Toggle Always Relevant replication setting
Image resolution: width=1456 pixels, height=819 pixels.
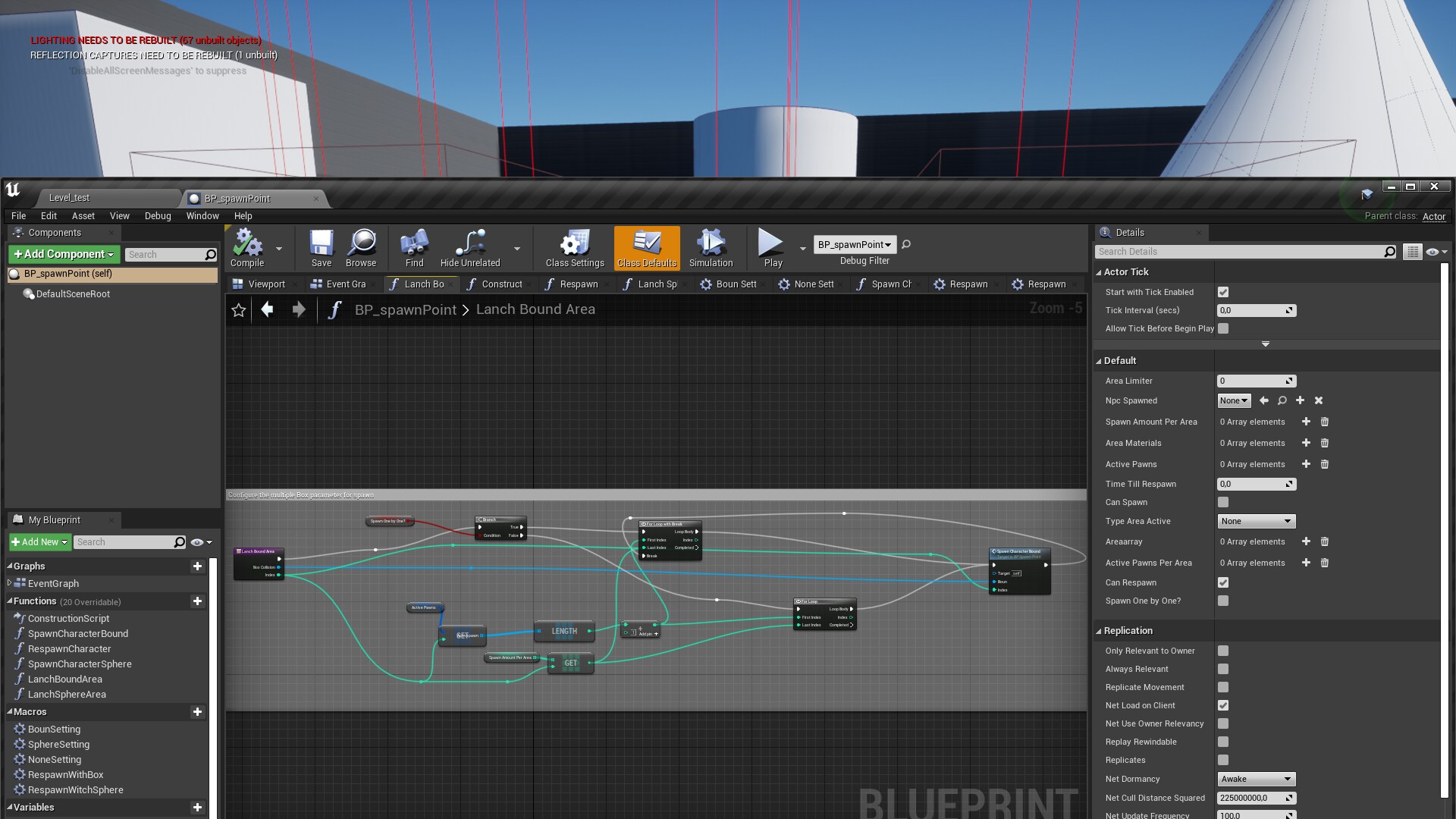pos(1222,669)
